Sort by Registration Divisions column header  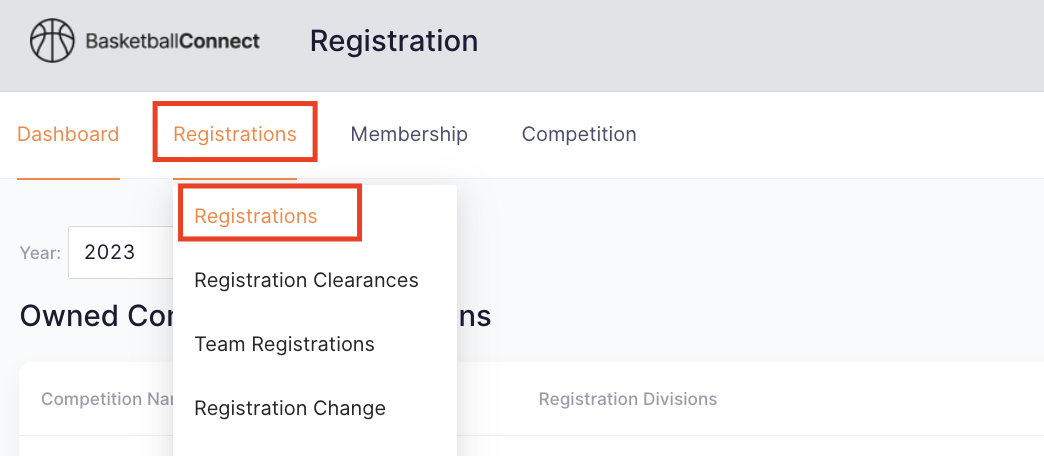coord(627,399)
